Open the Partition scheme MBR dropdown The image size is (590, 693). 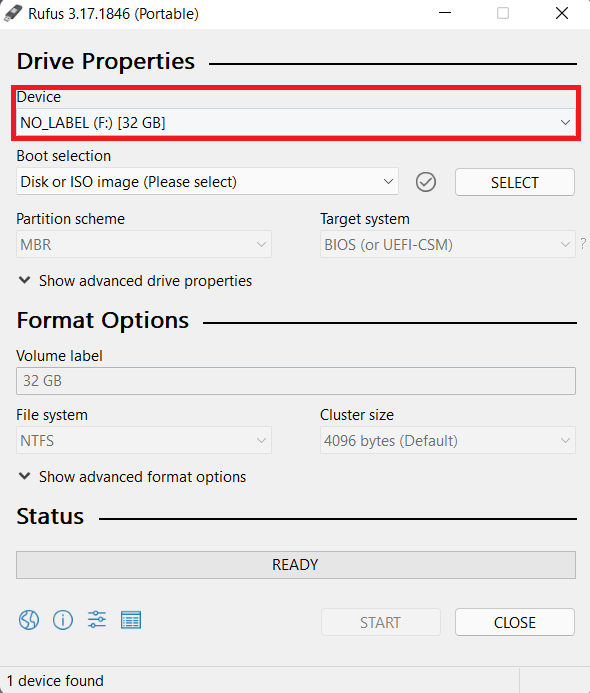pyautogui.click(x=144, y=244)
